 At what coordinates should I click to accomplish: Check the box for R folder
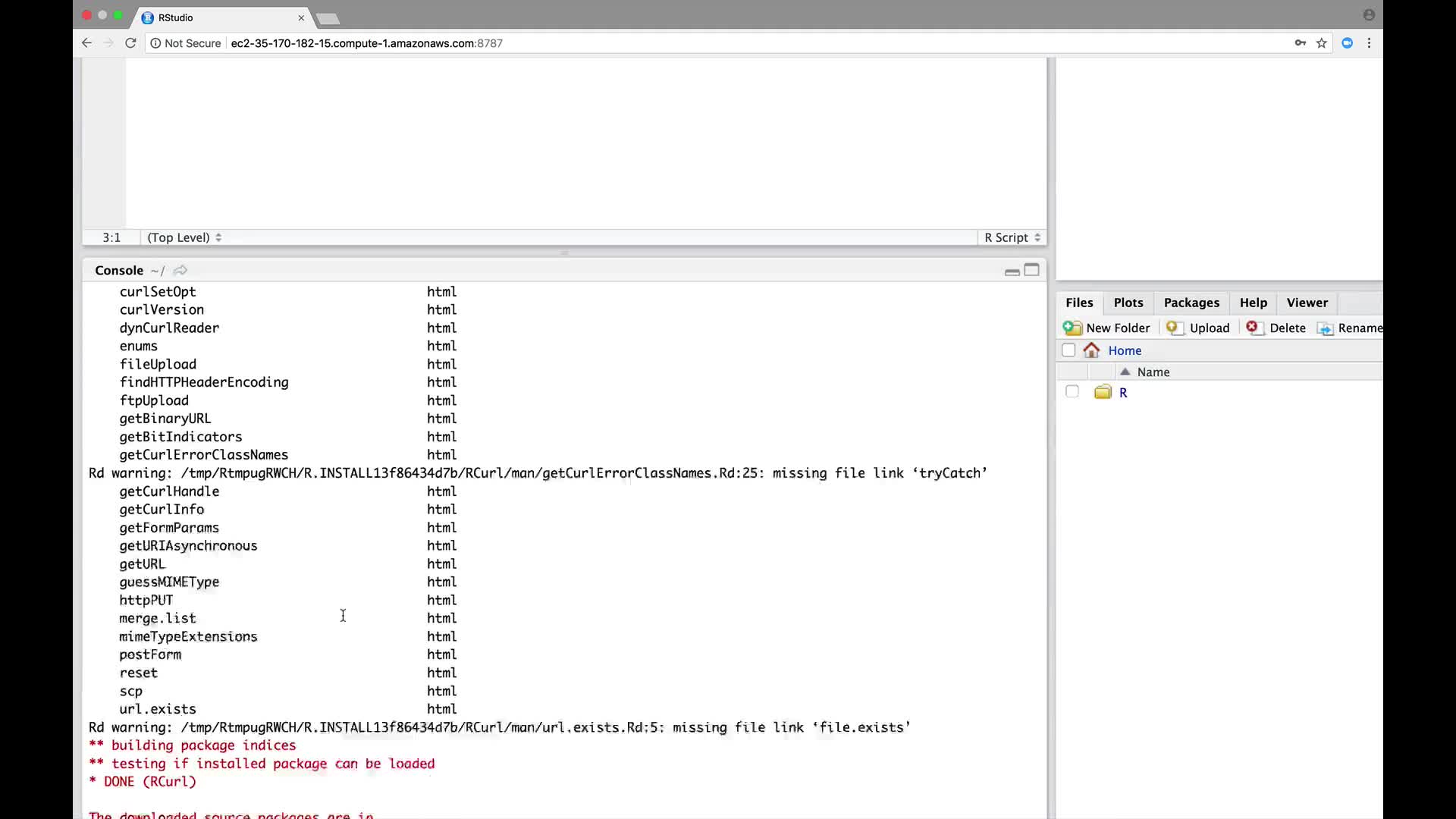coord(1072,392)
